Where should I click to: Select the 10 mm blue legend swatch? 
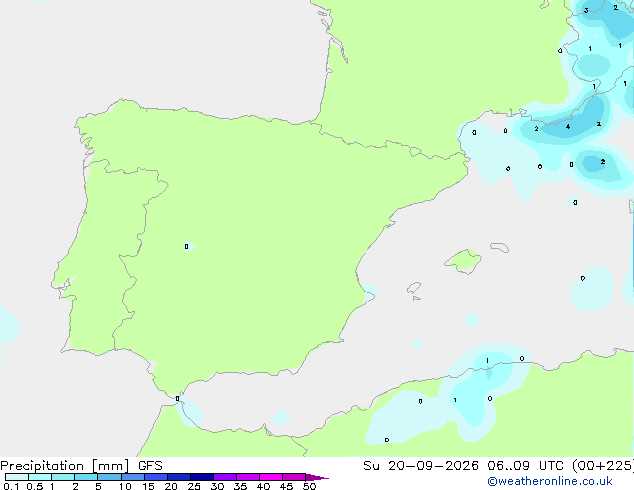[133, 477]
